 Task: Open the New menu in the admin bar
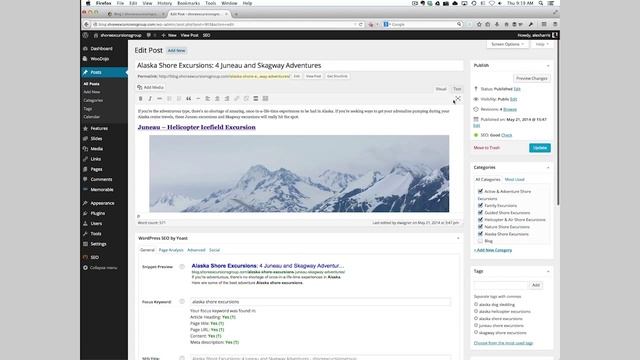point(169,35)
